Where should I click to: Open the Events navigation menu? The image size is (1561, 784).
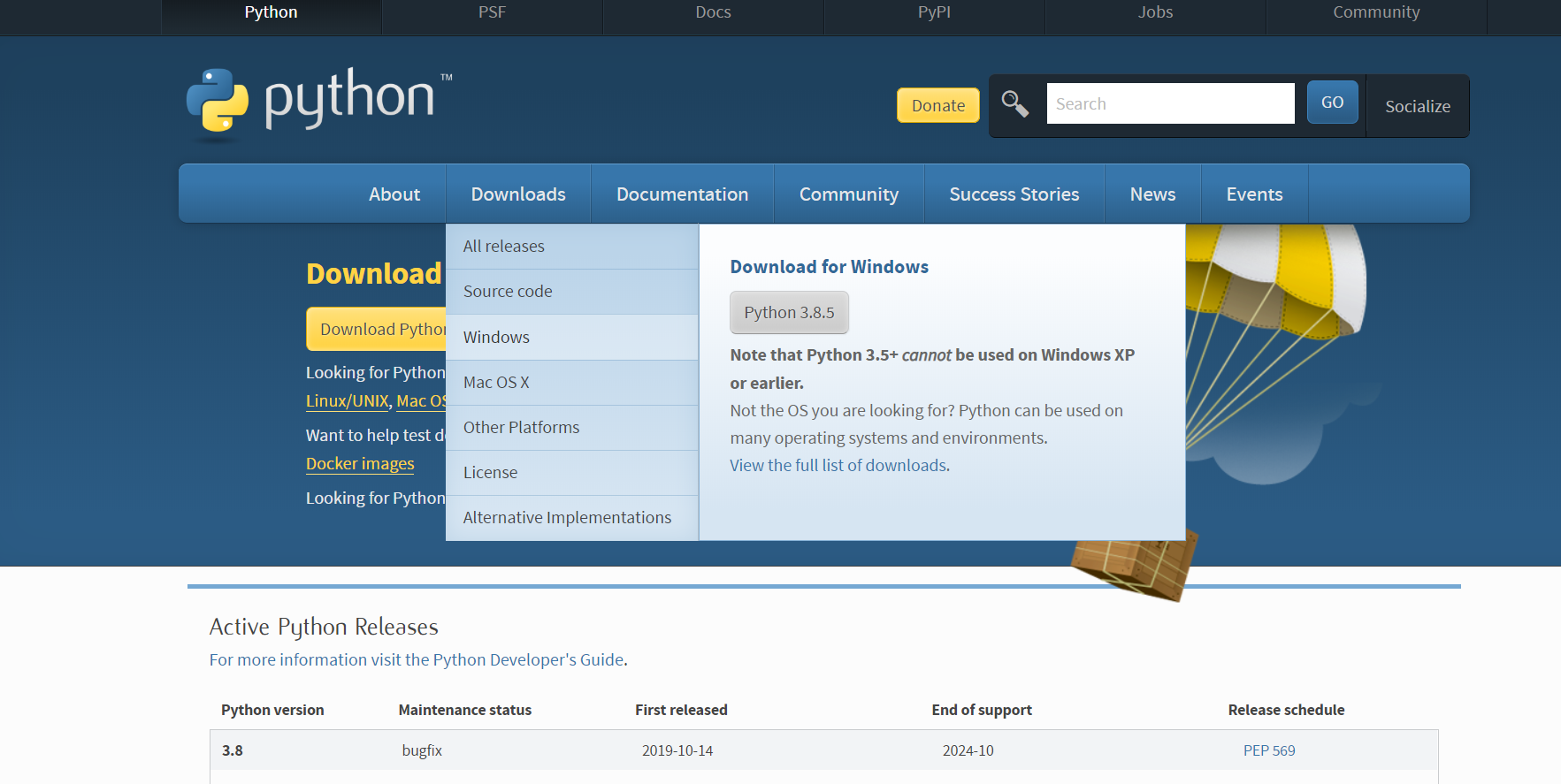click(1254, 194)
